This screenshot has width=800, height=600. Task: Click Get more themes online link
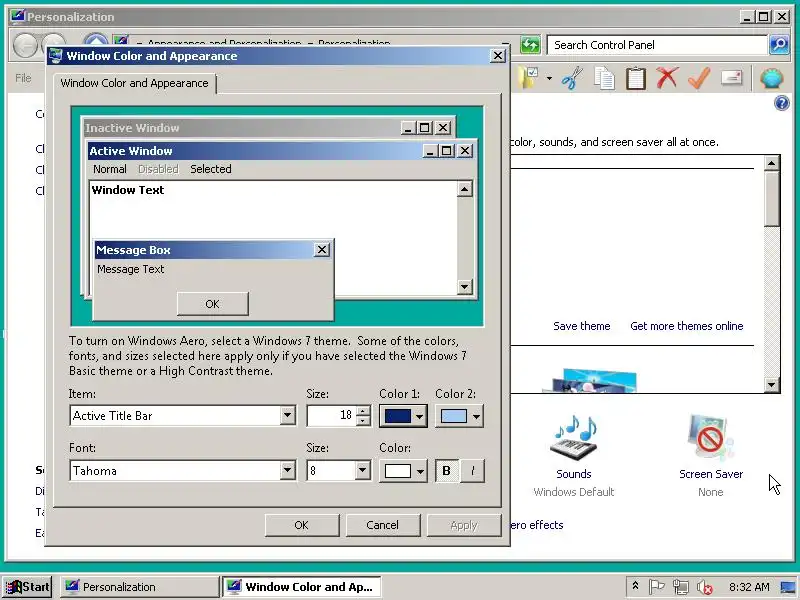click(687, 326)
